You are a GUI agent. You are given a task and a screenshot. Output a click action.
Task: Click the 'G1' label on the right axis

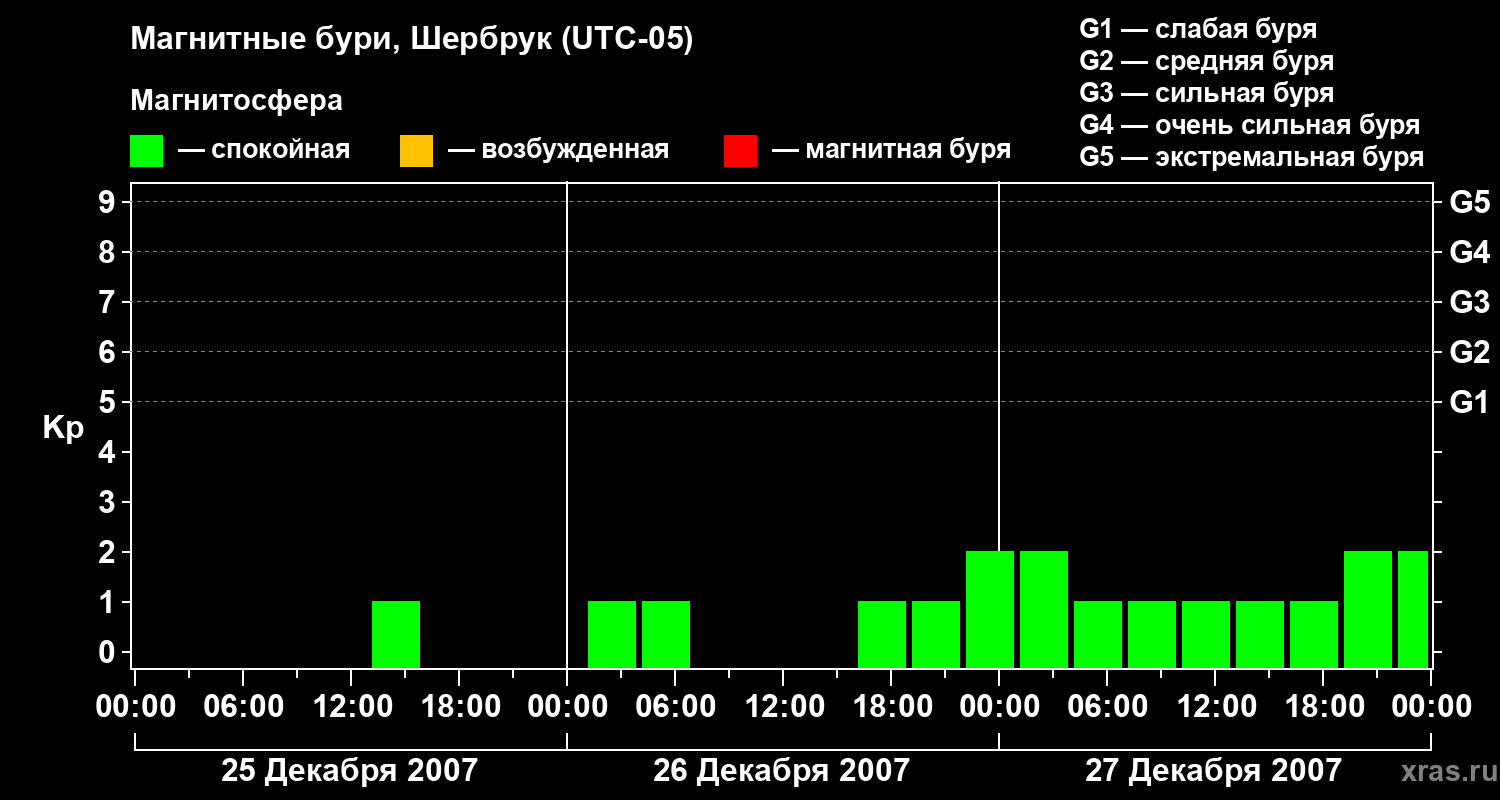(1469, 402)
